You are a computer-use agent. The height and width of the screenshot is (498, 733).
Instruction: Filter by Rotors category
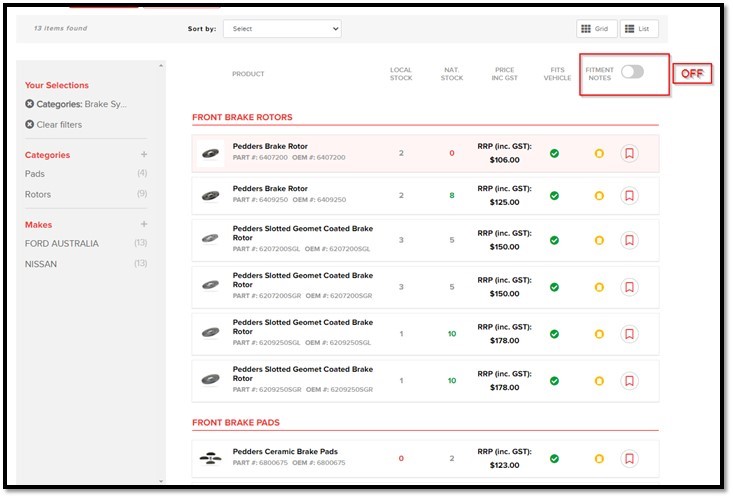point(38,194)
